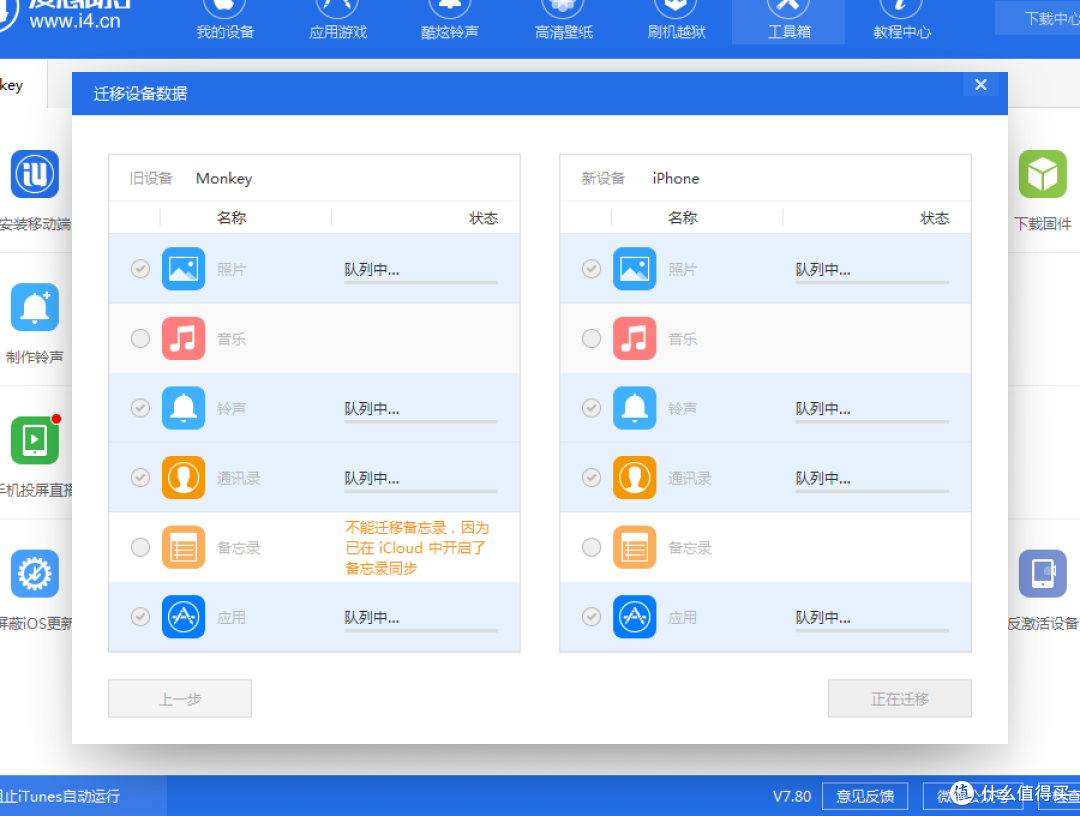The width and height of the screenshot is (1080, 816).
Task: Close the 迁移设备数据 dialog
Action: point(981,85)
